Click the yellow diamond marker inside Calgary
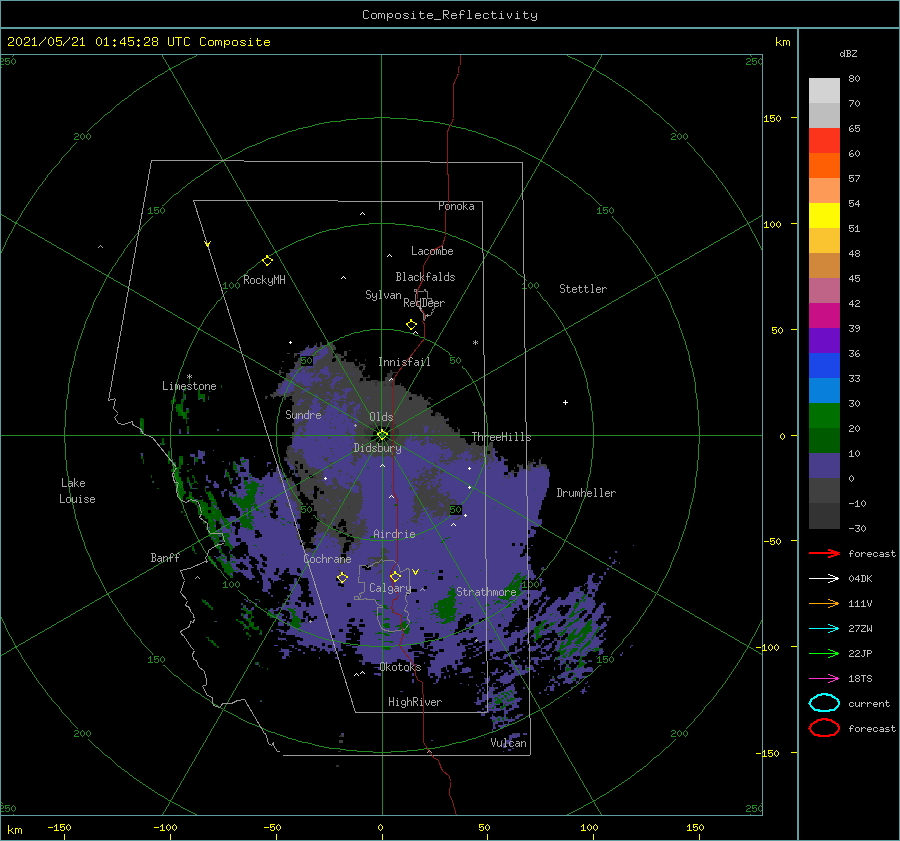900x841 pixels. point(395,576)
